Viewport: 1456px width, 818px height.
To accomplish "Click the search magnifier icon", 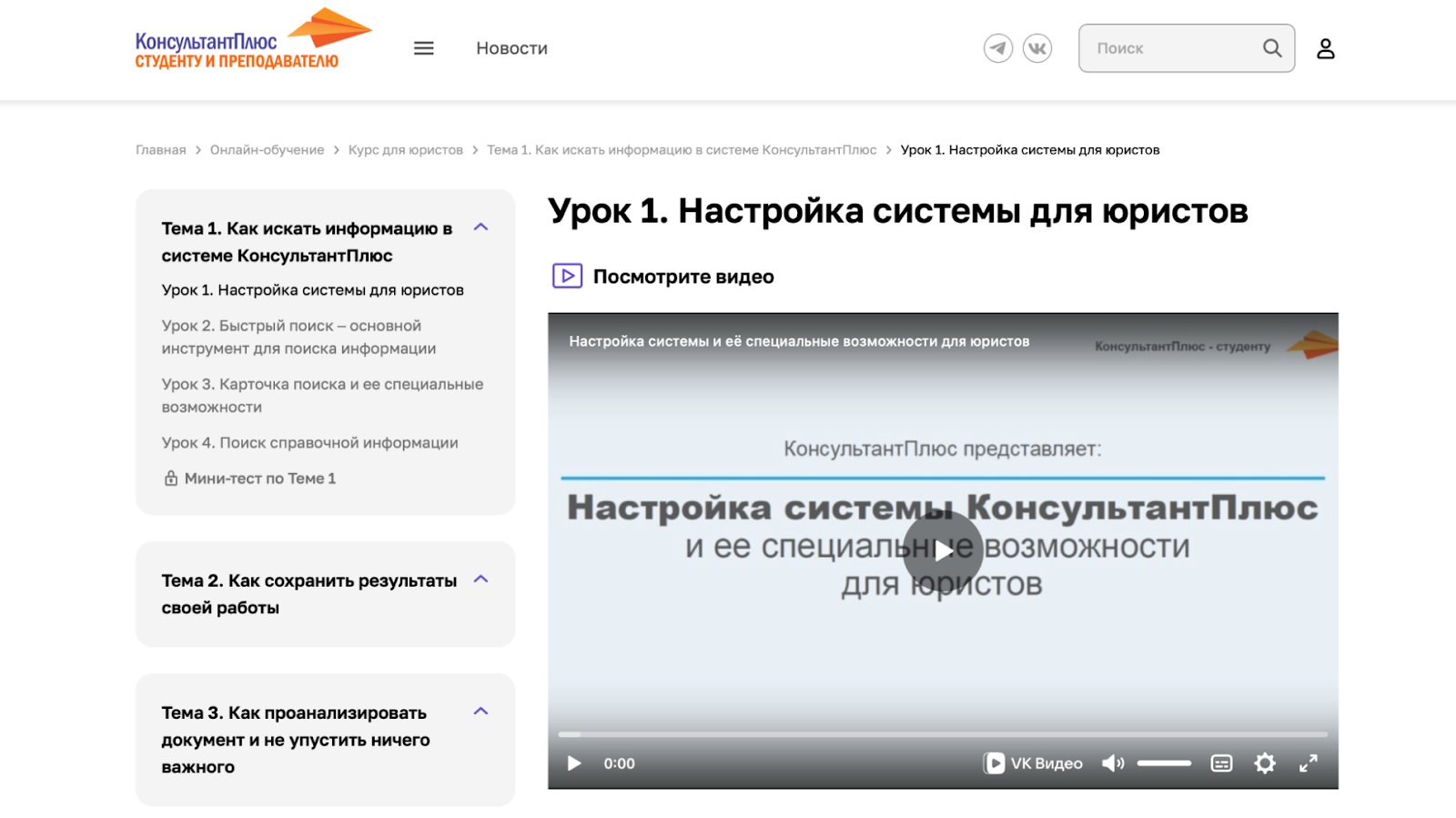I will (1272, 48).
